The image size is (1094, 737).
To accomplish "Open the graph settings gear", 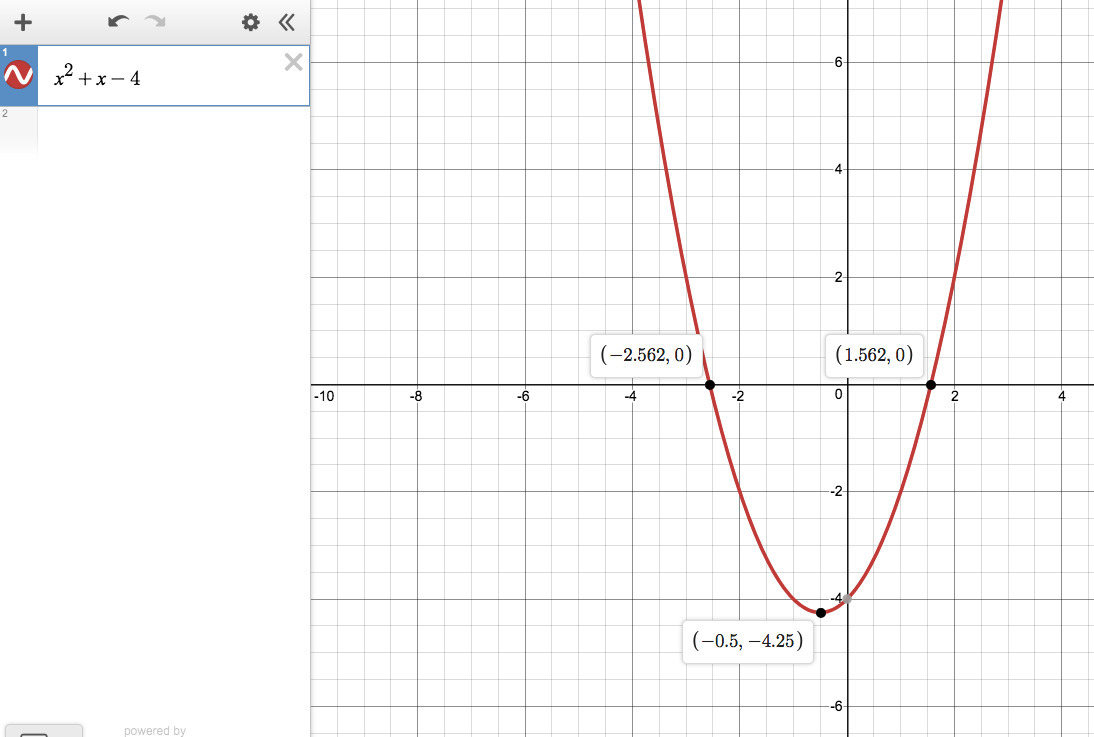I will [250, 22].
